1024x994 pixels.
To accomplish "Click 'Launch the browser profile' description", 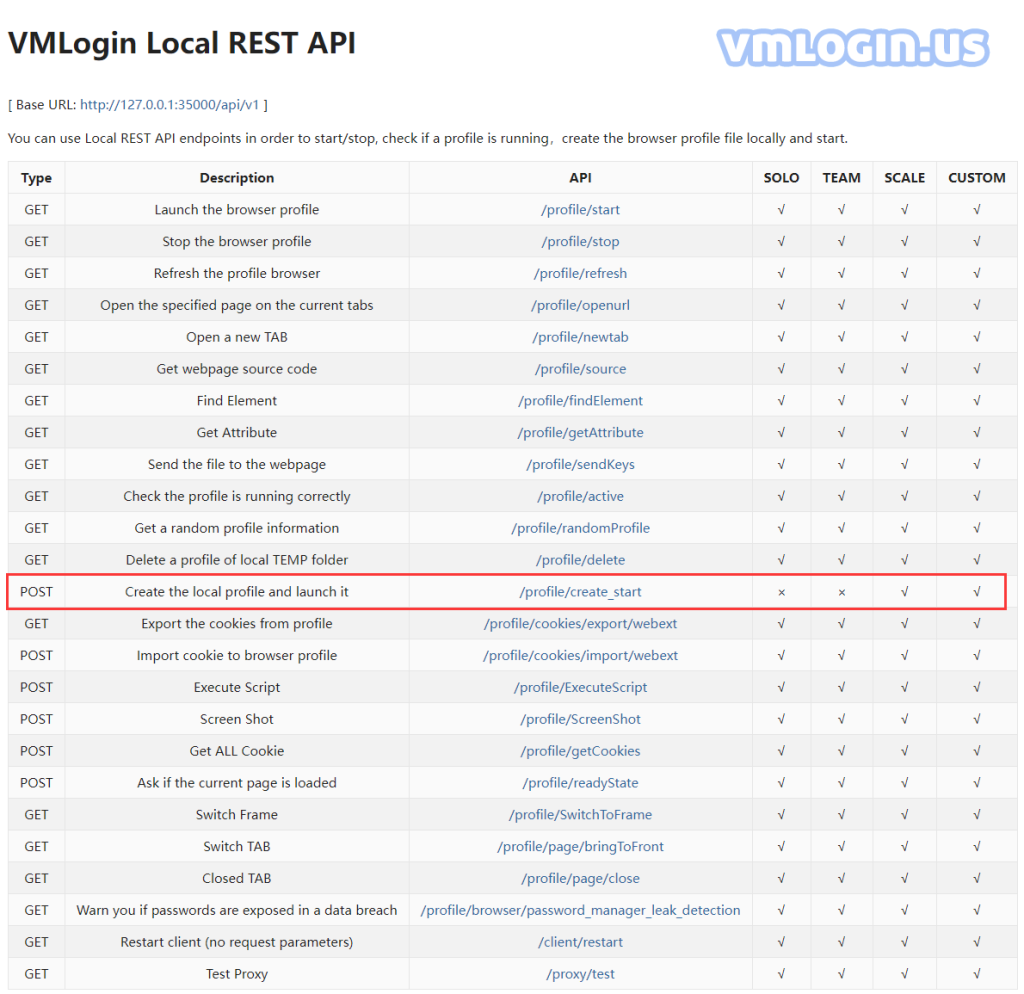I will tap(236, 210).
